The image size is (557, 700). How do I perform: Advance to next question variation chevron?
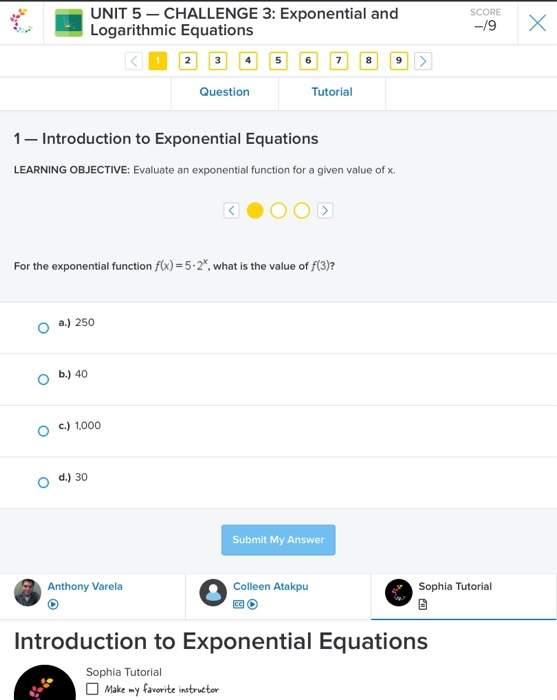(x=325, y=210)
